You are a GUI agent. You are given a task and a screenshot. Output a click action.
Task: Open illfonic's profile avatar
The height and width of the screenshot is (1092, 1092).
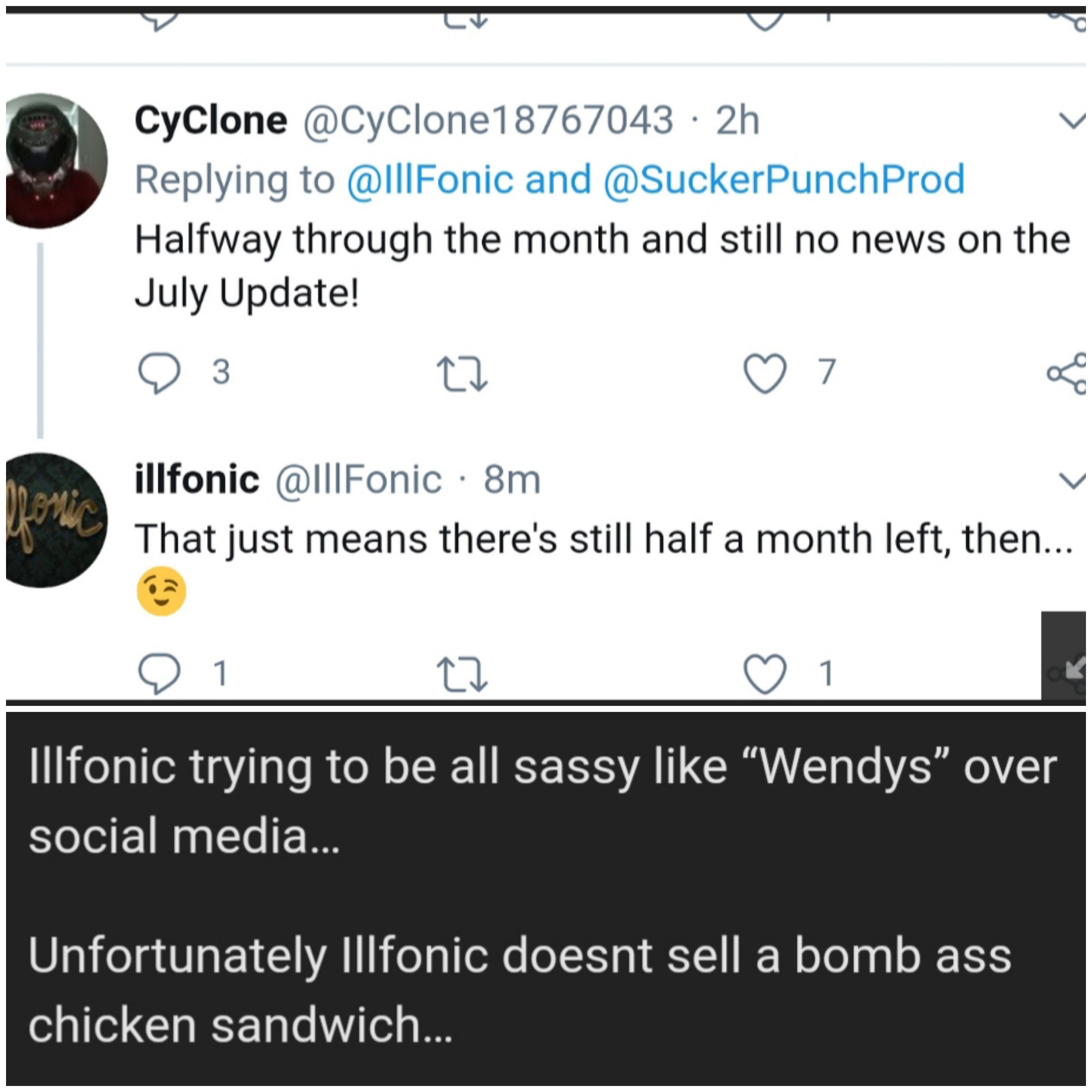click(56, 520)
